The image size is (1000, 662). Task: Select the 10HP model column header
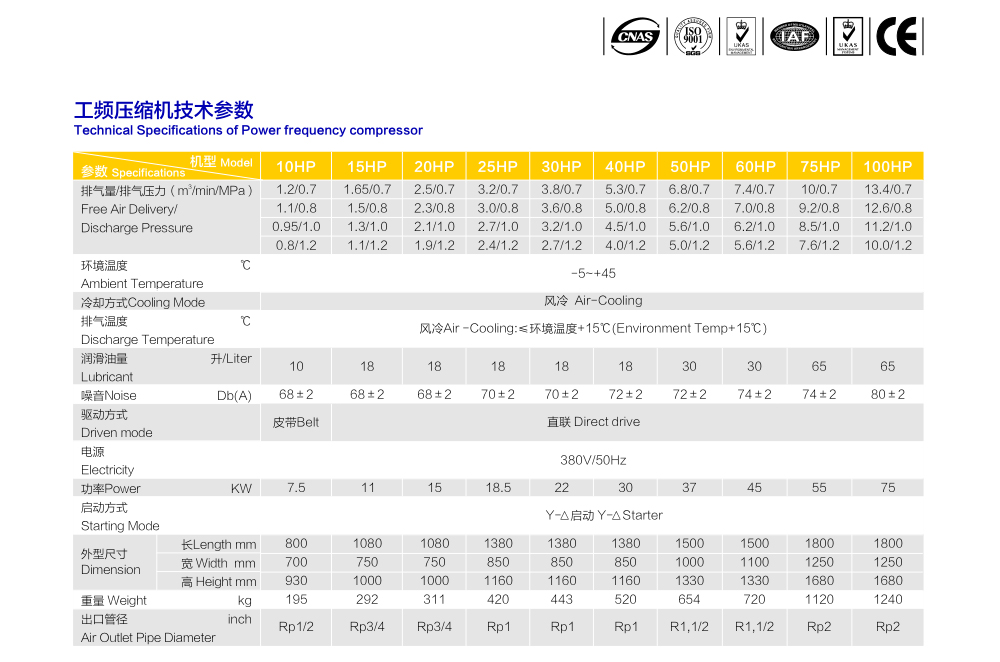coord(296,167)
